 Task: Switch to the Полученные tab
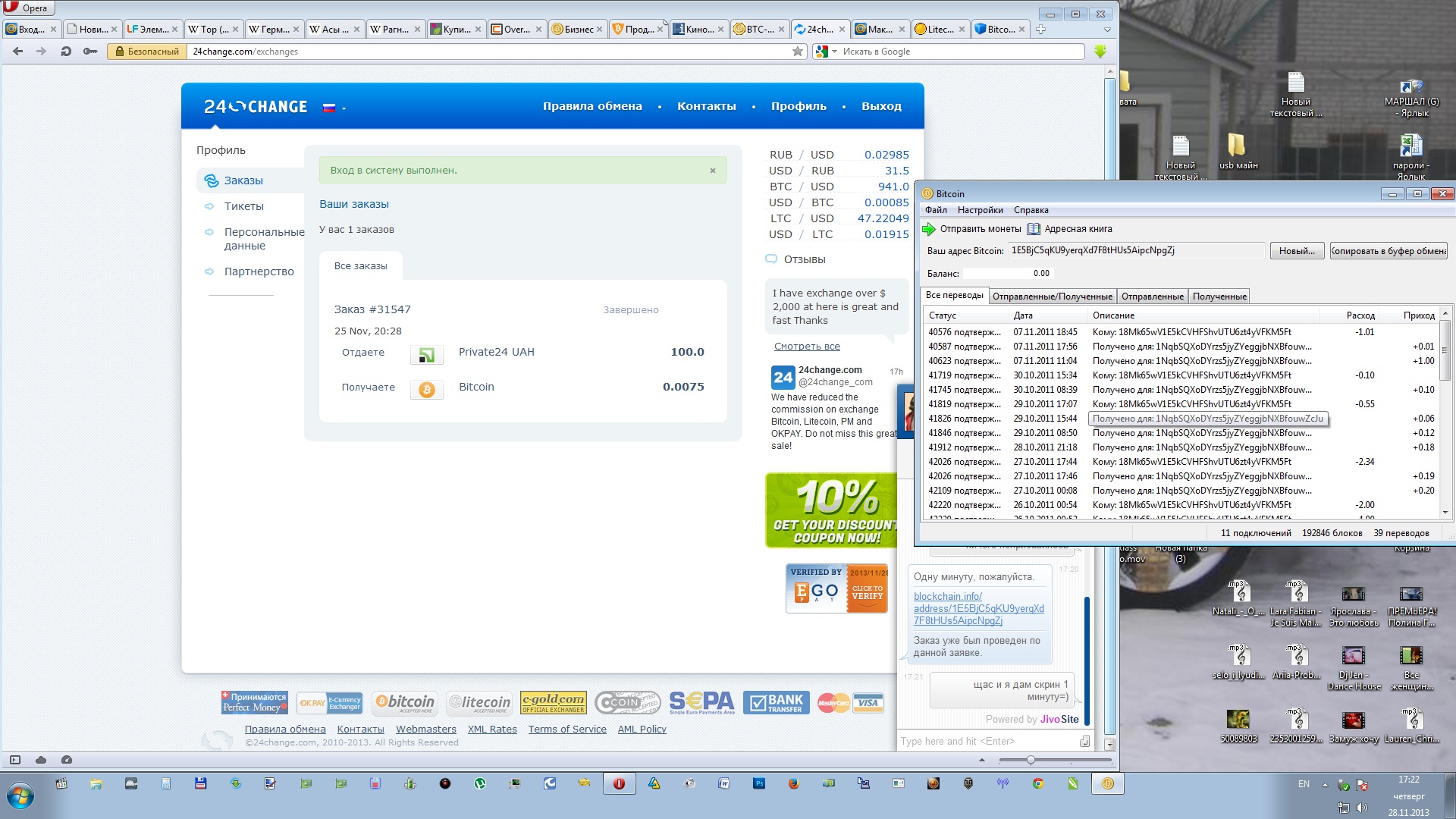pos(1219,297)
